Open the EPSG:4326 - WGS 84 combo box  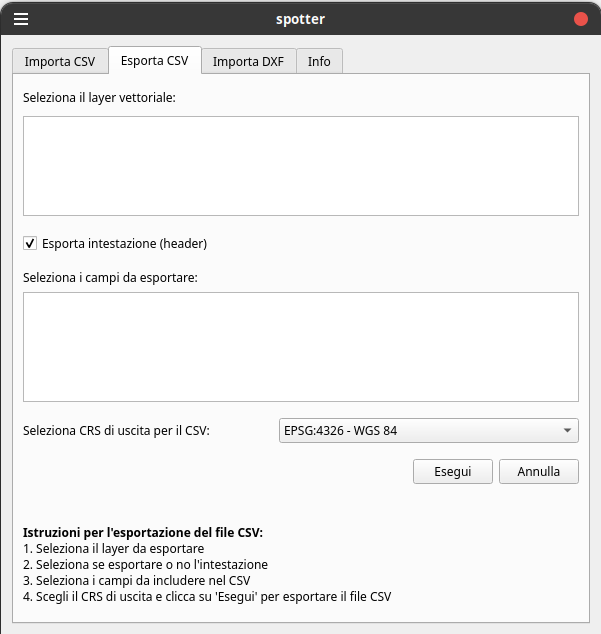pos(420,431)
